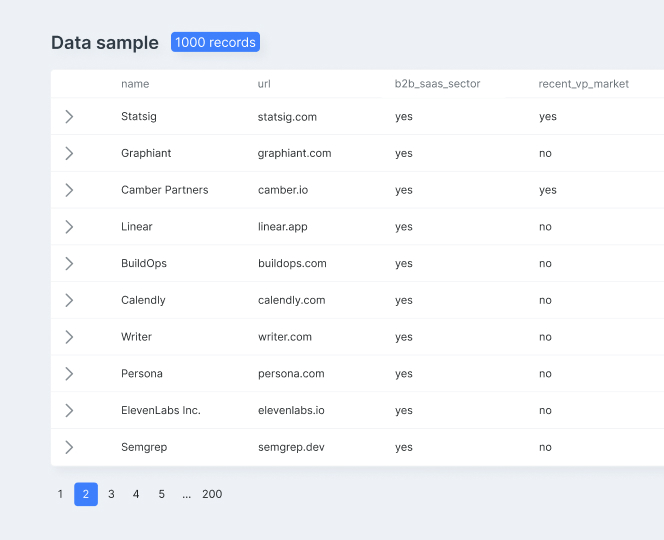
Task: Expand the Semgrep row
Action: [x=69, y=447]
